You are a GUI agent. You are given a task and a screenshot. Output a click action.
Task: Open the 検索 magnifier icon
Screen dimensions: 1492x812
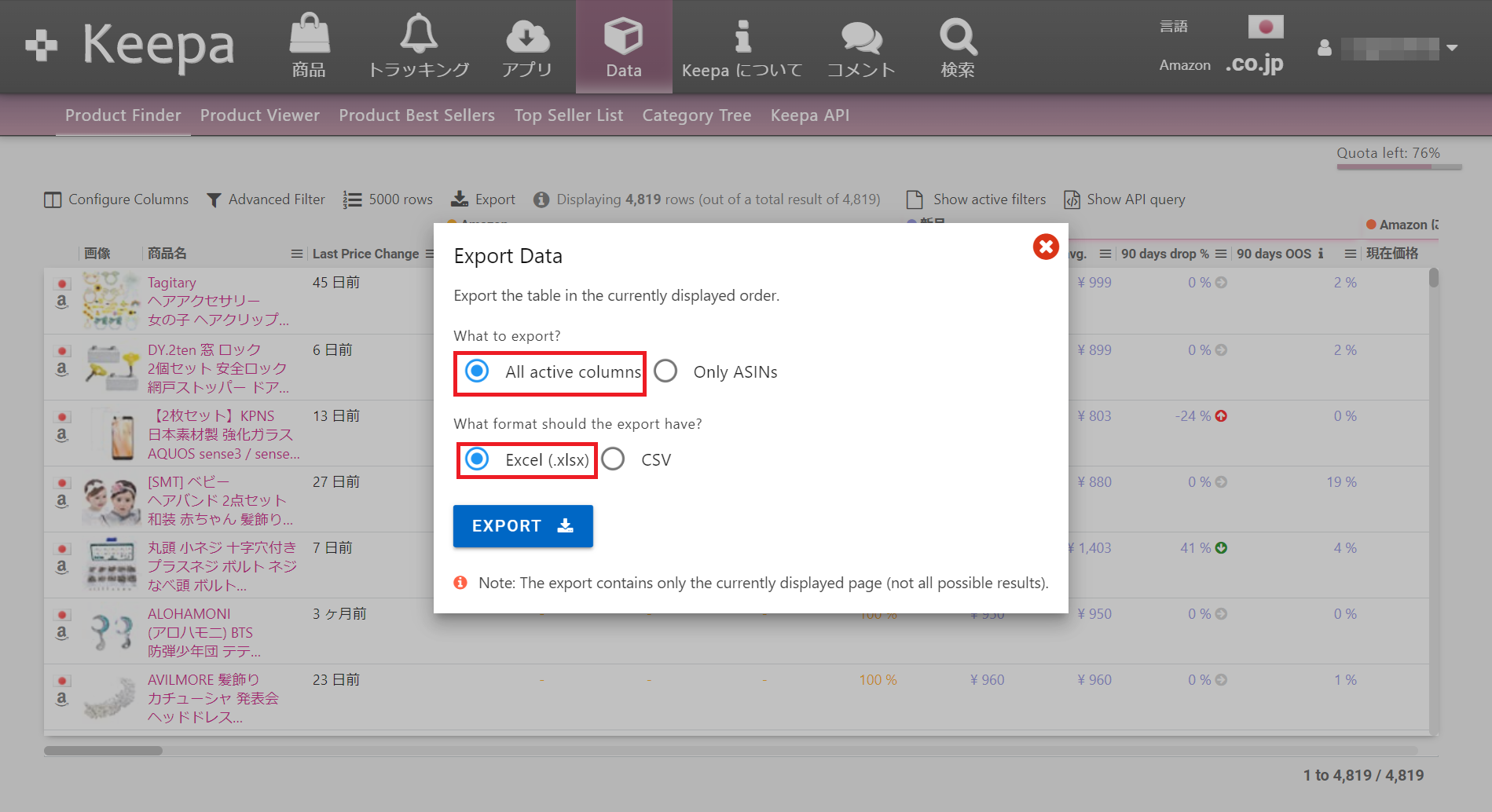(x=958, y=35)
